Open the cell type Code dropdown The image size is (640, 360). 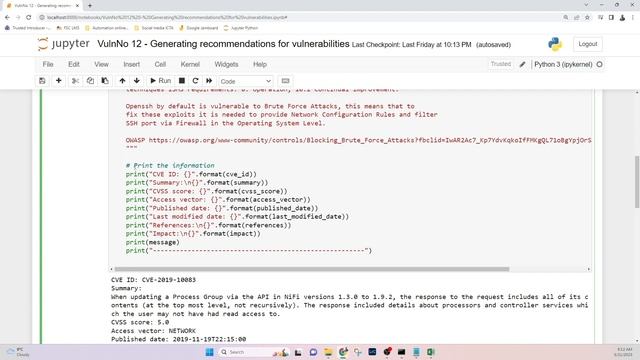tap(245, 81)
